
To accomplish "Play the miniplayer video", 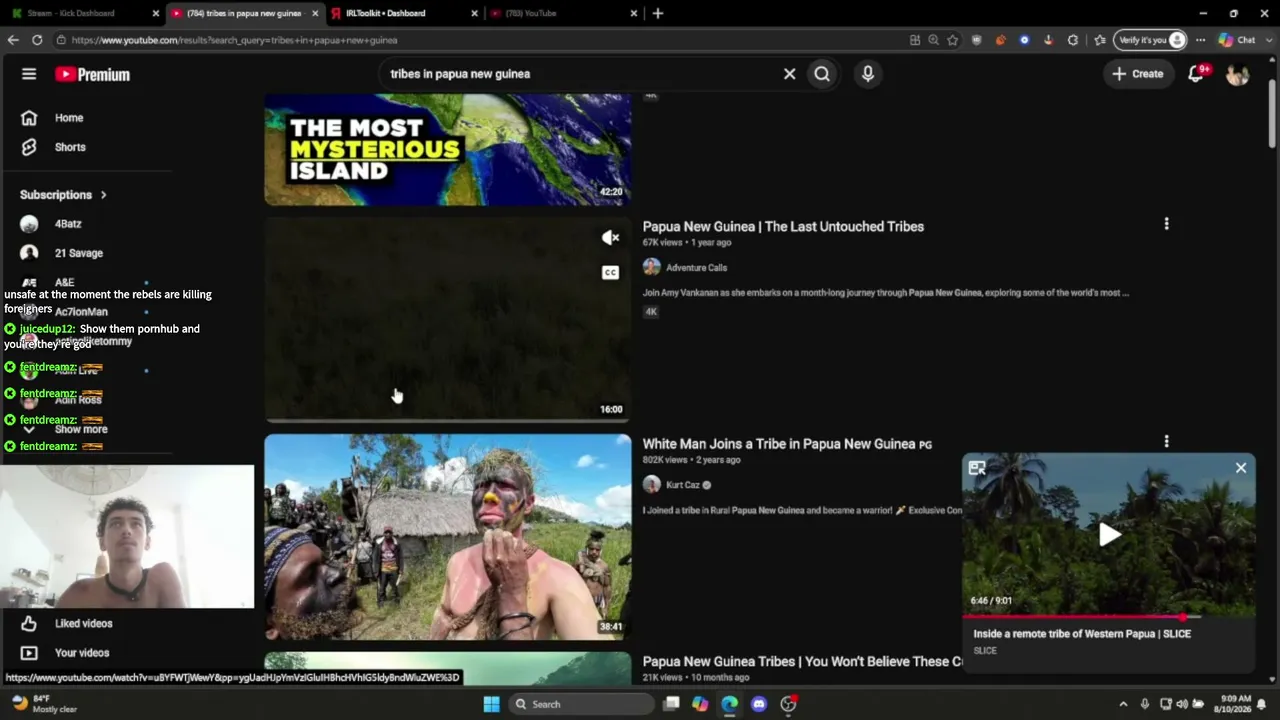I will [1109, 535].
